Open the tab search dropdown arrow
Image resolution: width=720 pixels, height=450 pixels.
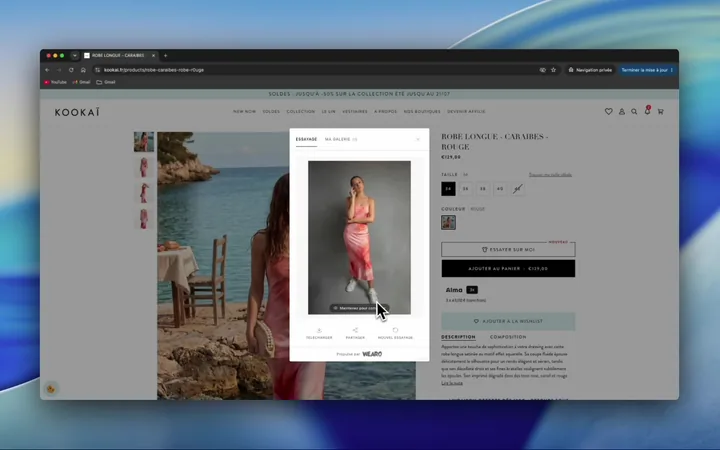74,56
